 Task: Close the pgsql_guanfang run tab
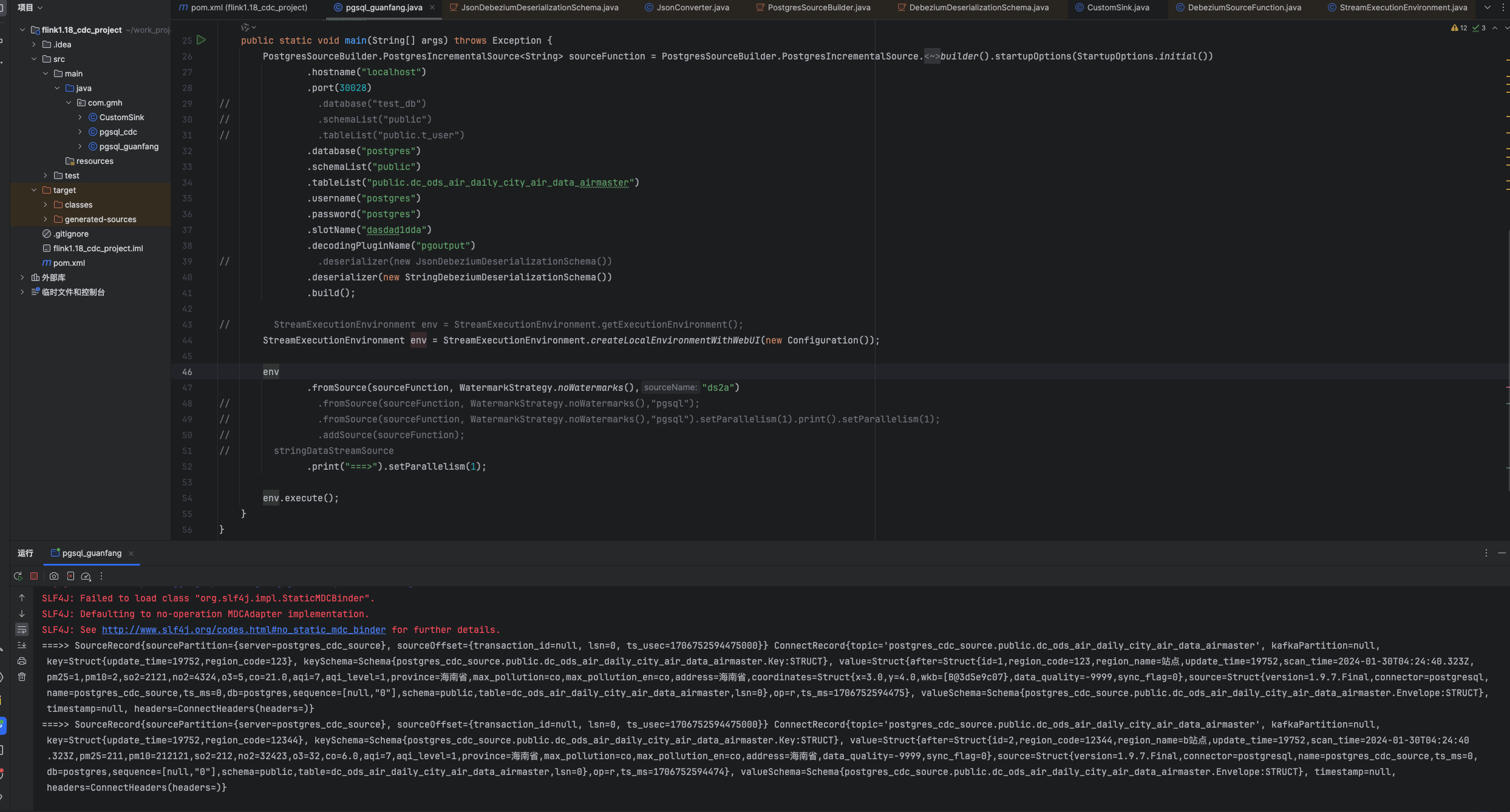131,553
